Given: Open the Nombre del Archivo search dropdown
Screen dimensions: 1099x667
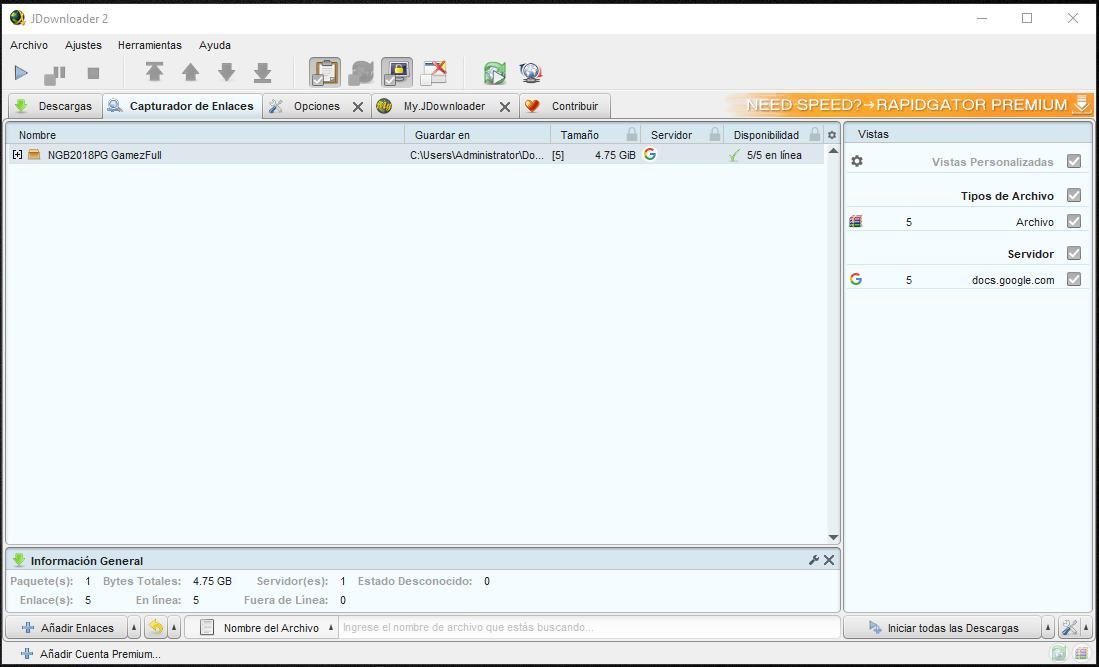Looking at the screenshot, I should pyautogui.click(x=261, y=627).
